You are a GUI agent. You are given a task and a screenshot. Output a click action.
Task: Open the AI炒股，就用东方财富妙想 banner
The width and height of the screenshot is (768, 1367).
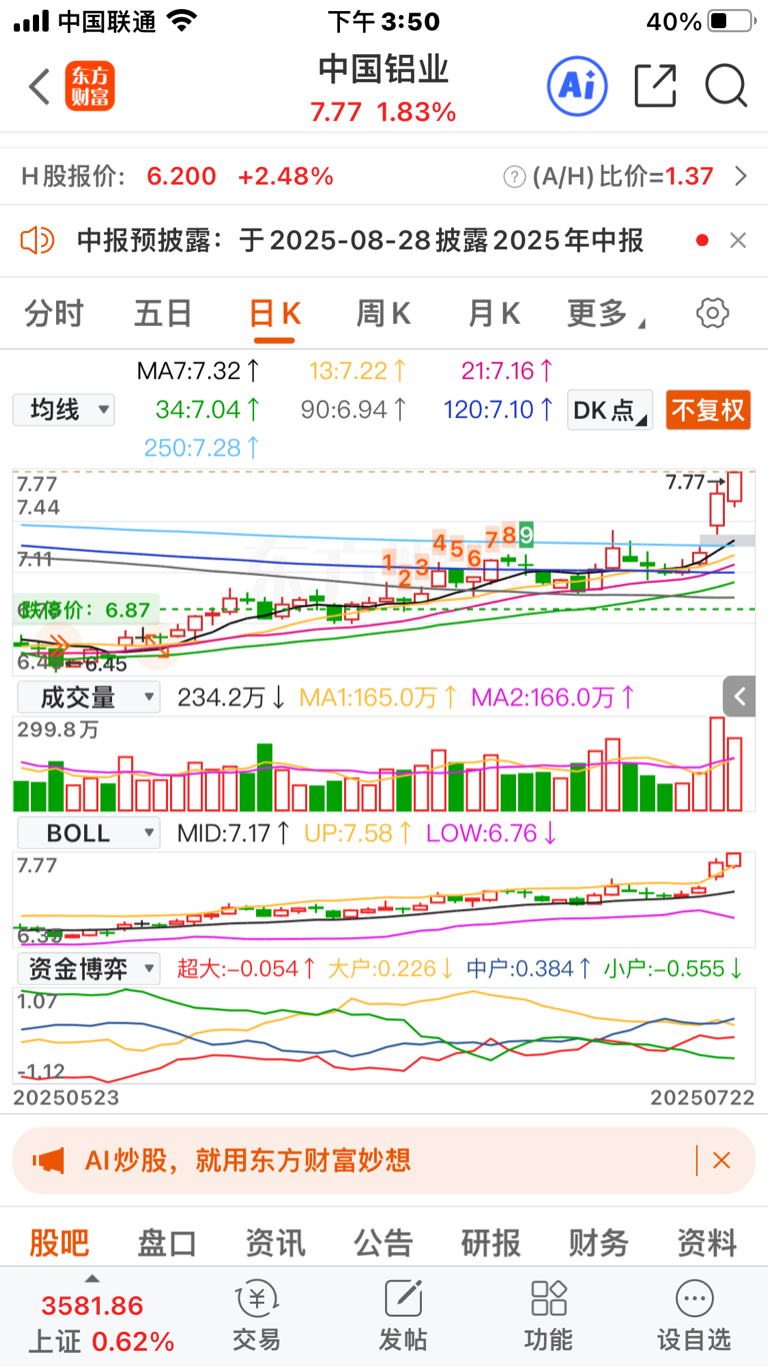[x=384, y=1160]
